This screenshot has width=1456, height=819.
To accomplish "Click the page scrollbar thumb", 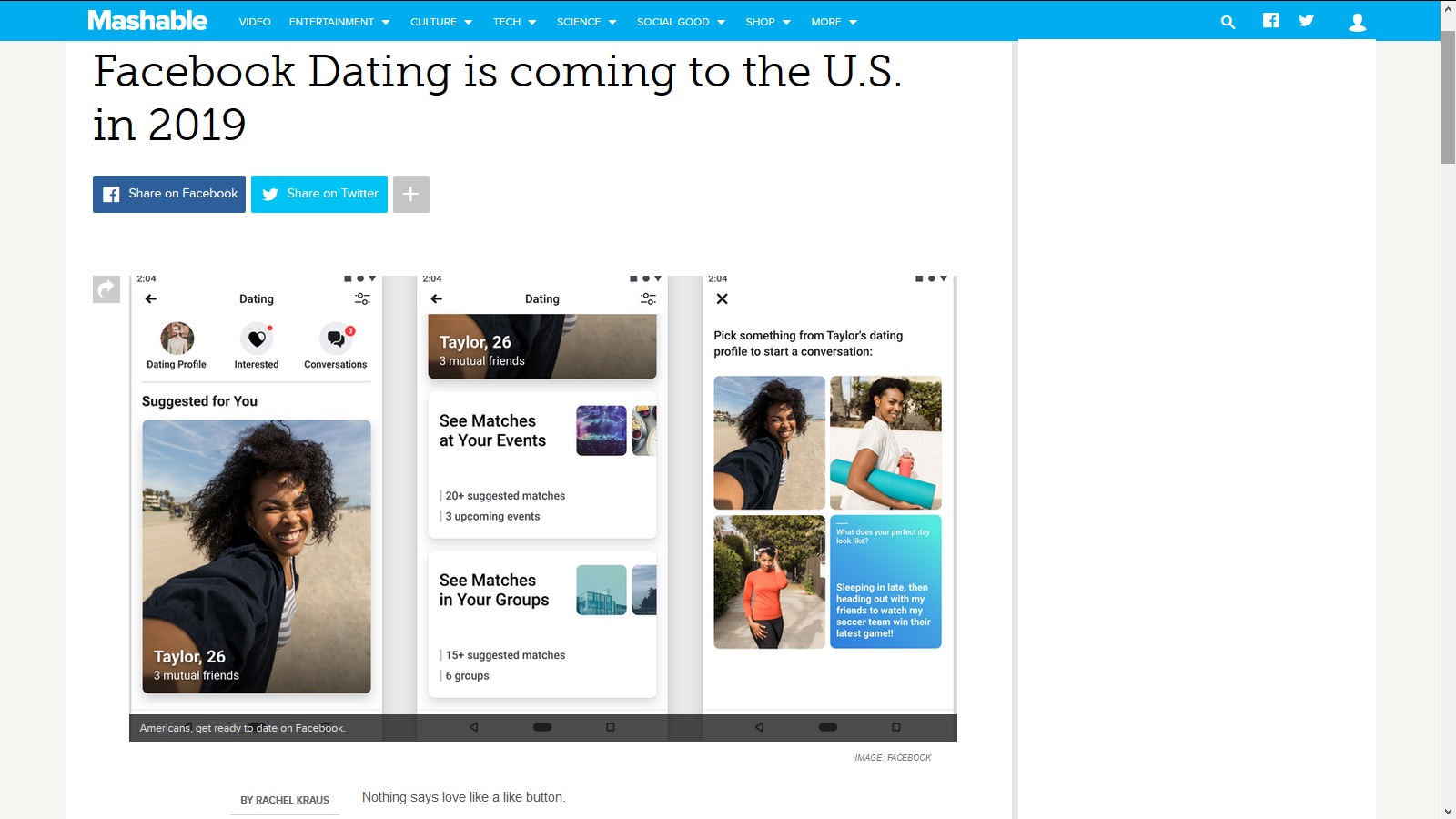I will 1448,96.
